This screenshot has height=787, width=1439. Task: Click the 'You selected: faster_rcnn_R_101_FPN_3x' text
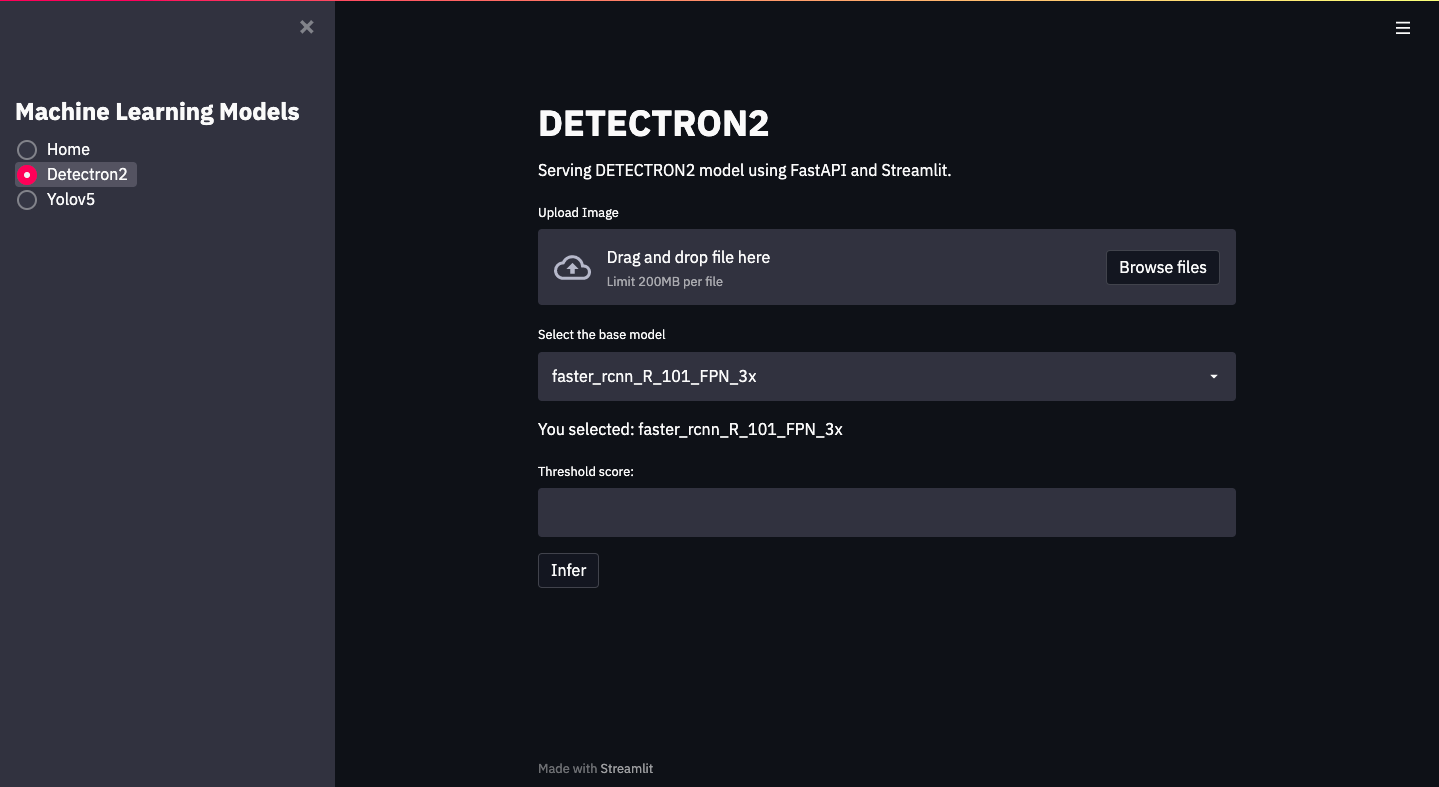pos(690,429)
